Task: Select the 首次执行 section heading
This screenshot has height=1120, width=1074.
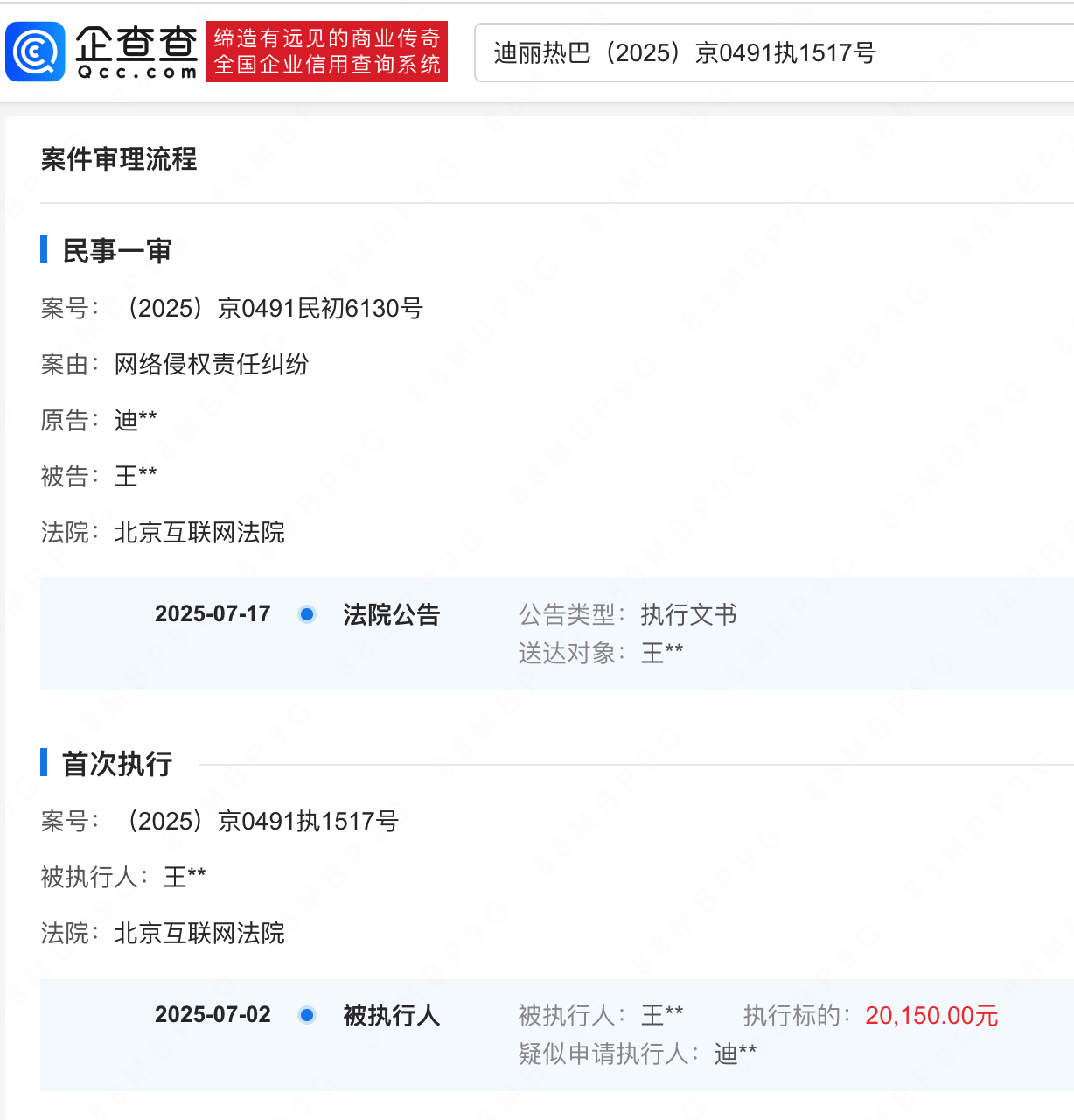Action: [x=117, y=764]
